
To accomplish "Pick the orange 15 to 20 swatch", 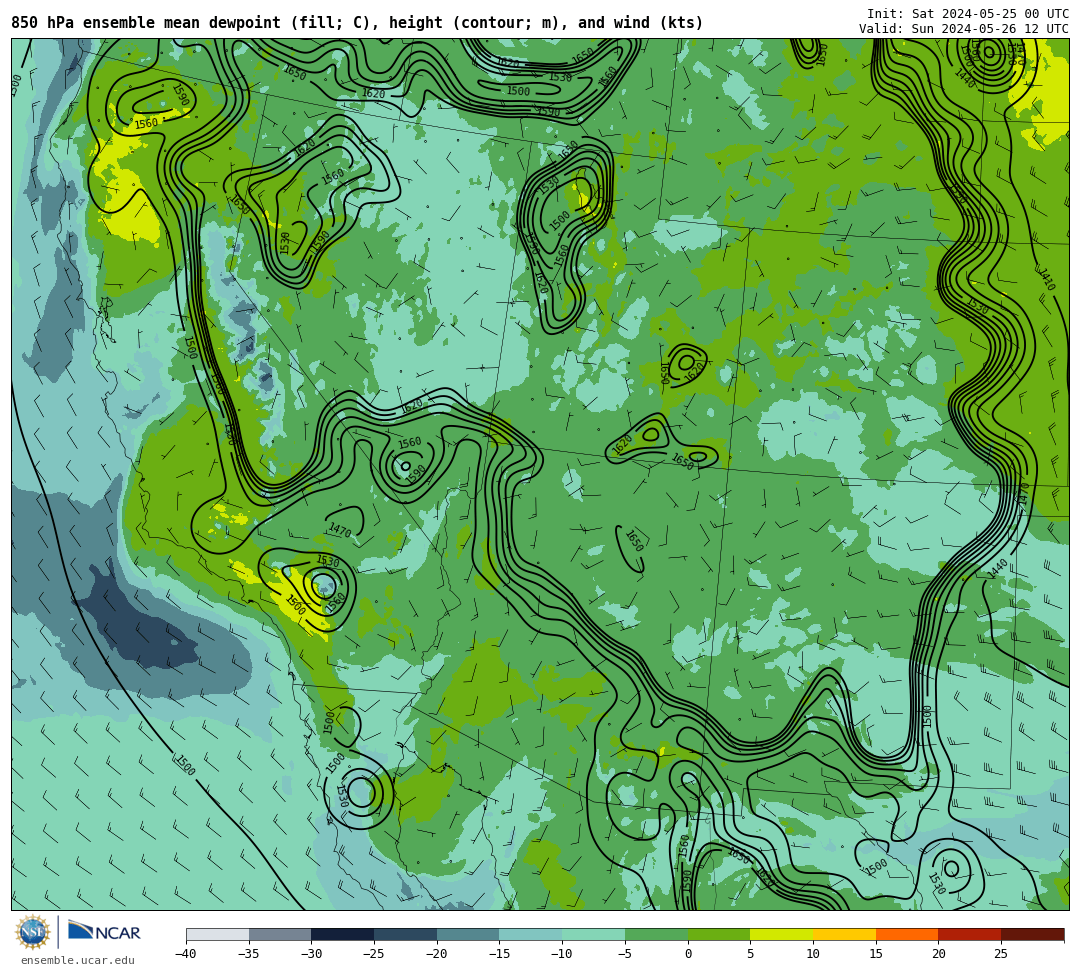I will point(906,934).
